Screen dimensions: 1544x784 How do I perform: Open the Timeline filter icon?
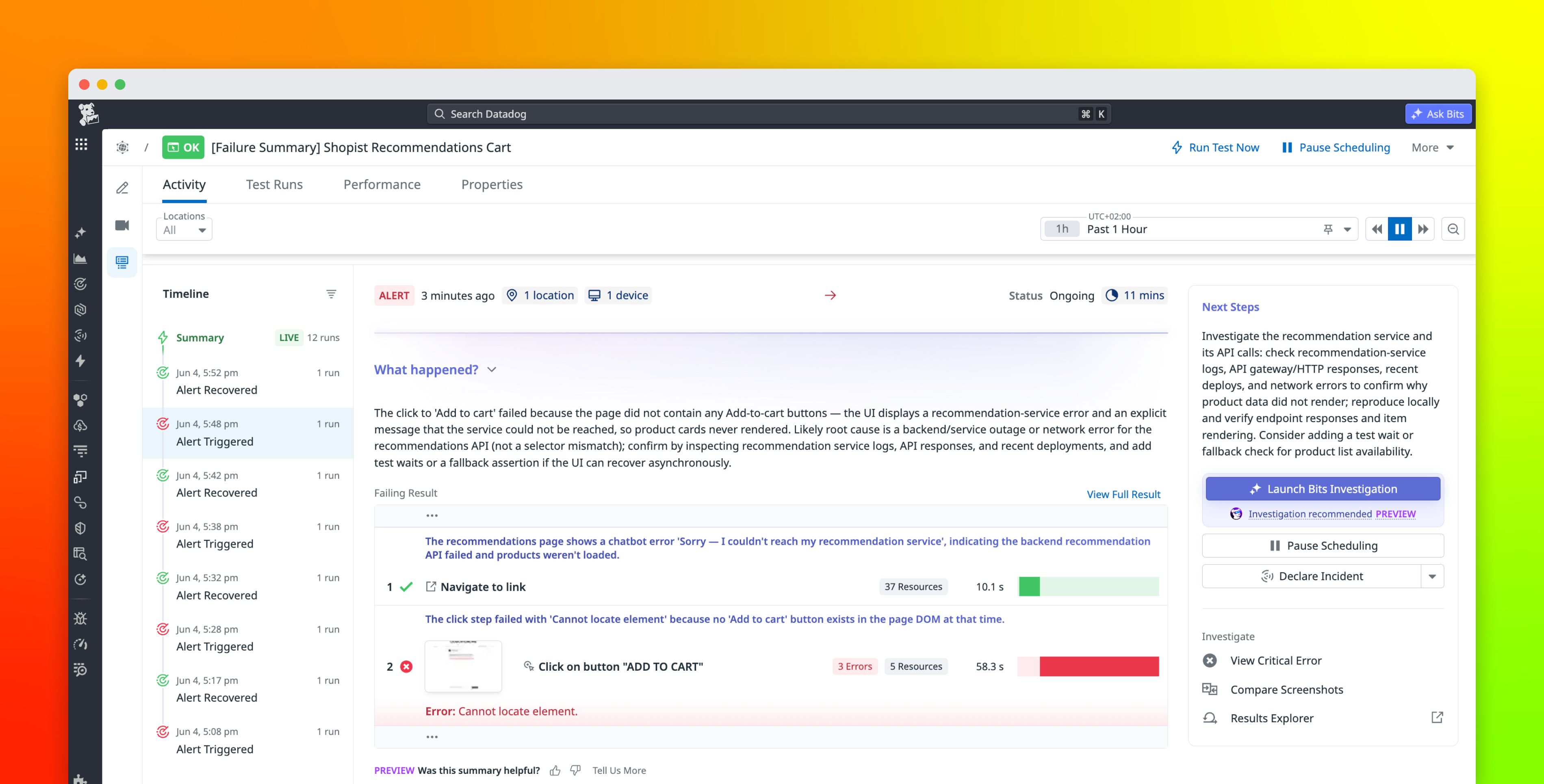331,294
